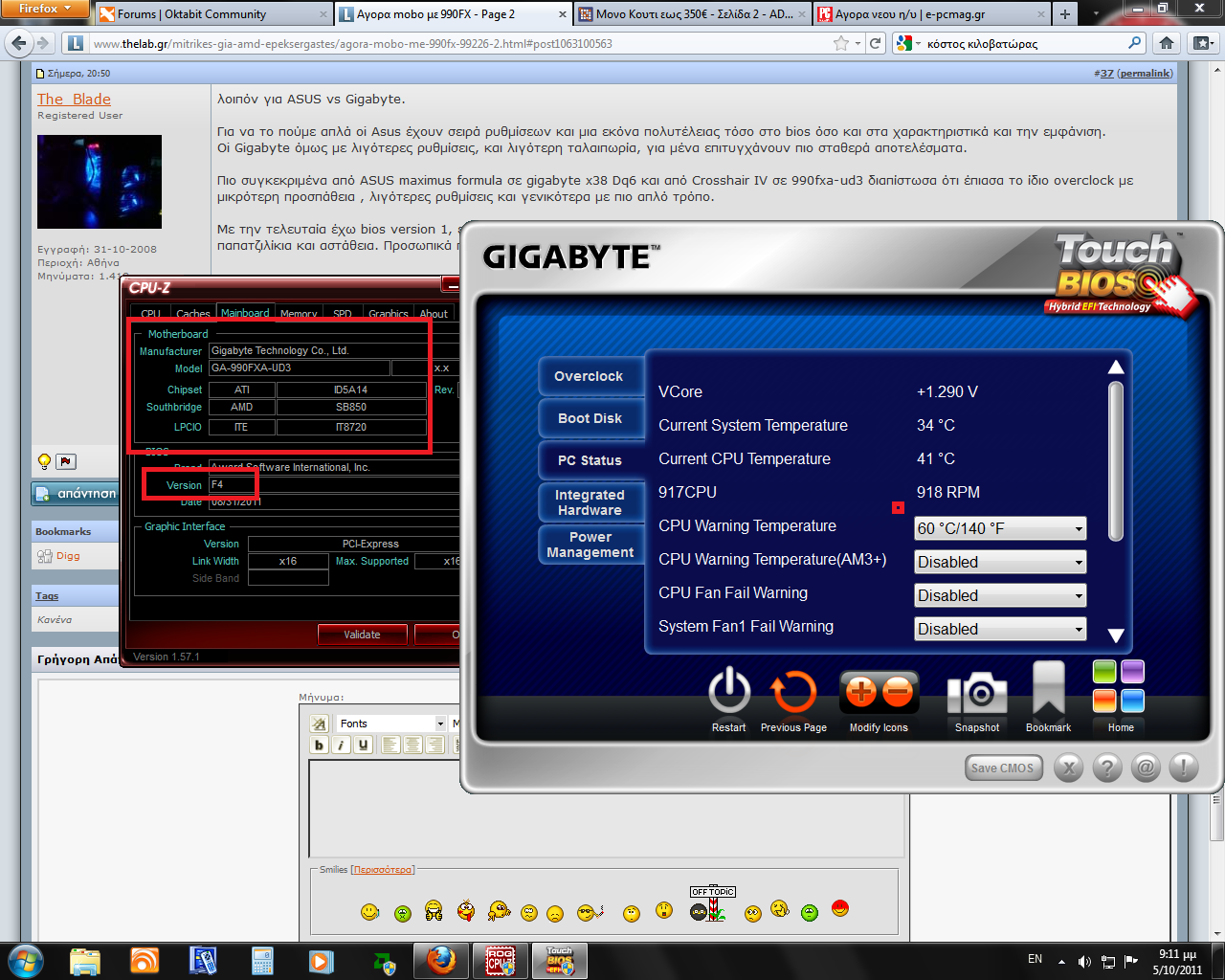Align text right in reply editor
The width and height of the screenshot is (1225, 980).
click(434, 745)
